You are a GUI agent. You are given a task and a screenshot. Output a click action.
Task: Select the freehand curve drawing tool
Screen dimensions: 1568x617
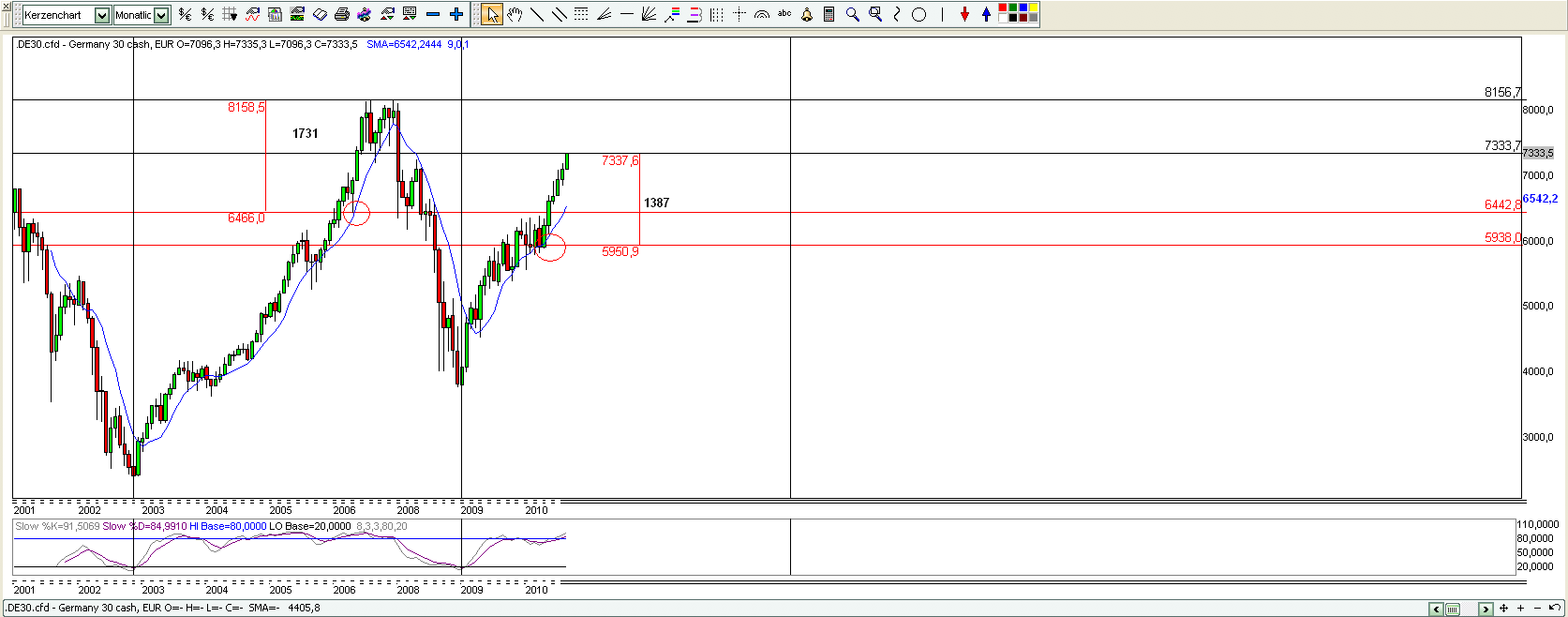point(897,14)
